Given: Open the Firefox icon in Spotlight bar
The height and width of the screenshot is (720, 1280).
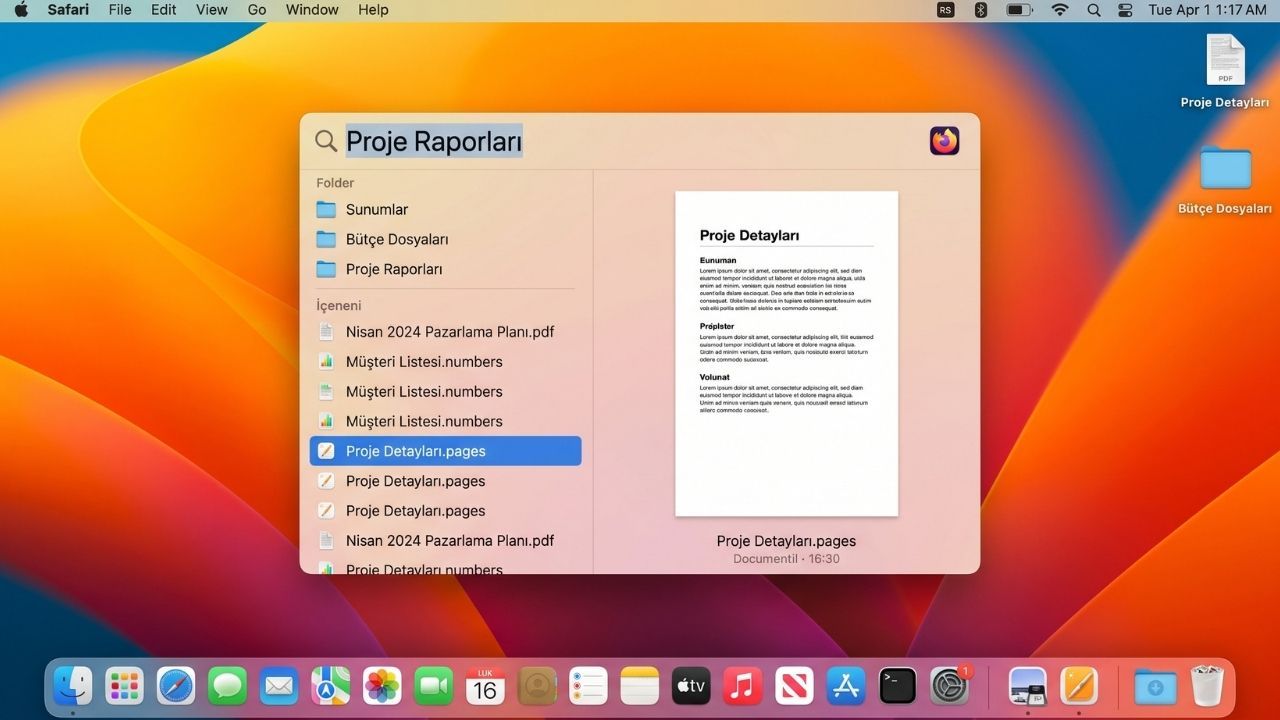Looking at the screenshot, I should [944, 141].
